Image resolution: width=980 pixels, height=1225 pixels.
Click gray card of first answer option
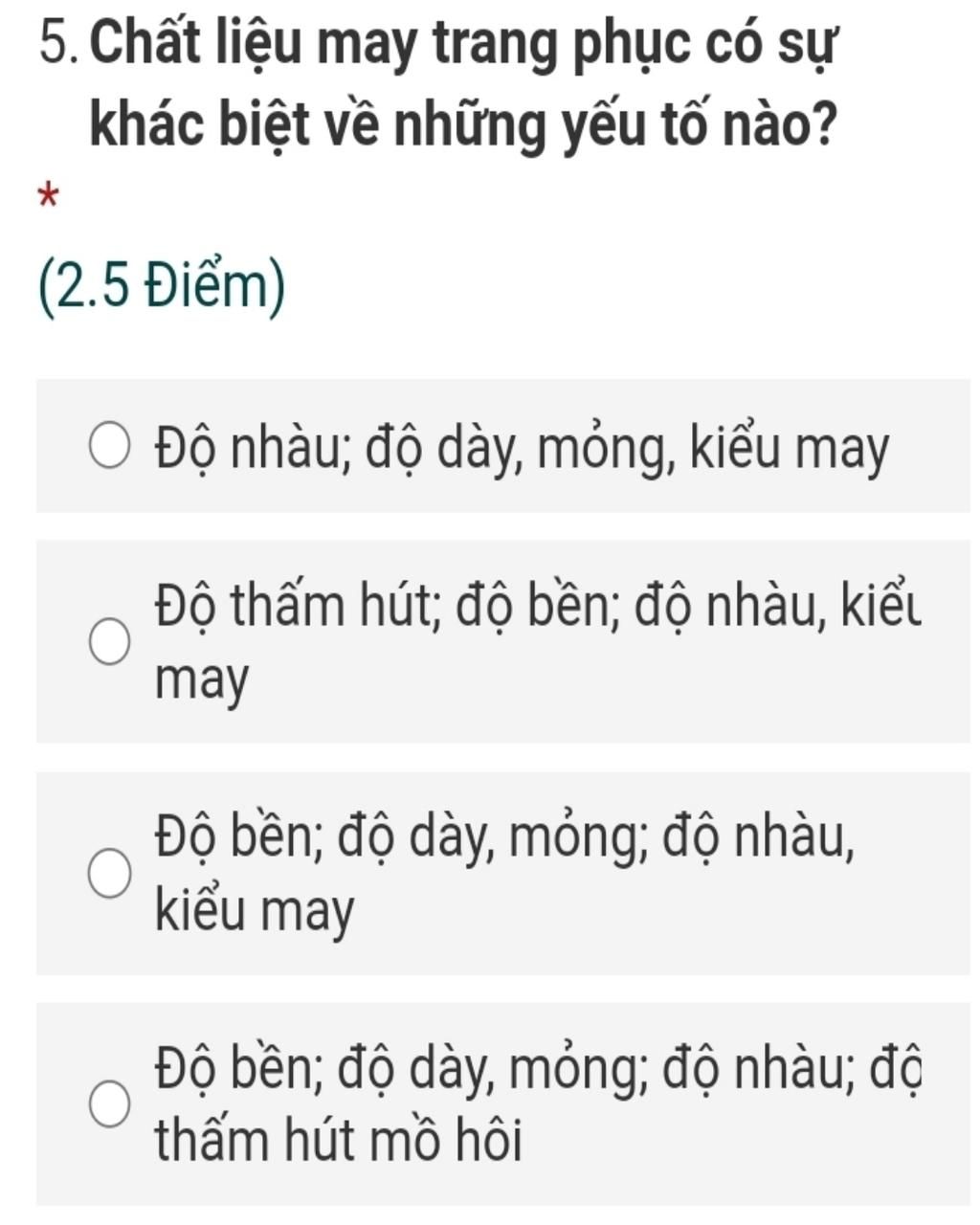pos(503,446)
